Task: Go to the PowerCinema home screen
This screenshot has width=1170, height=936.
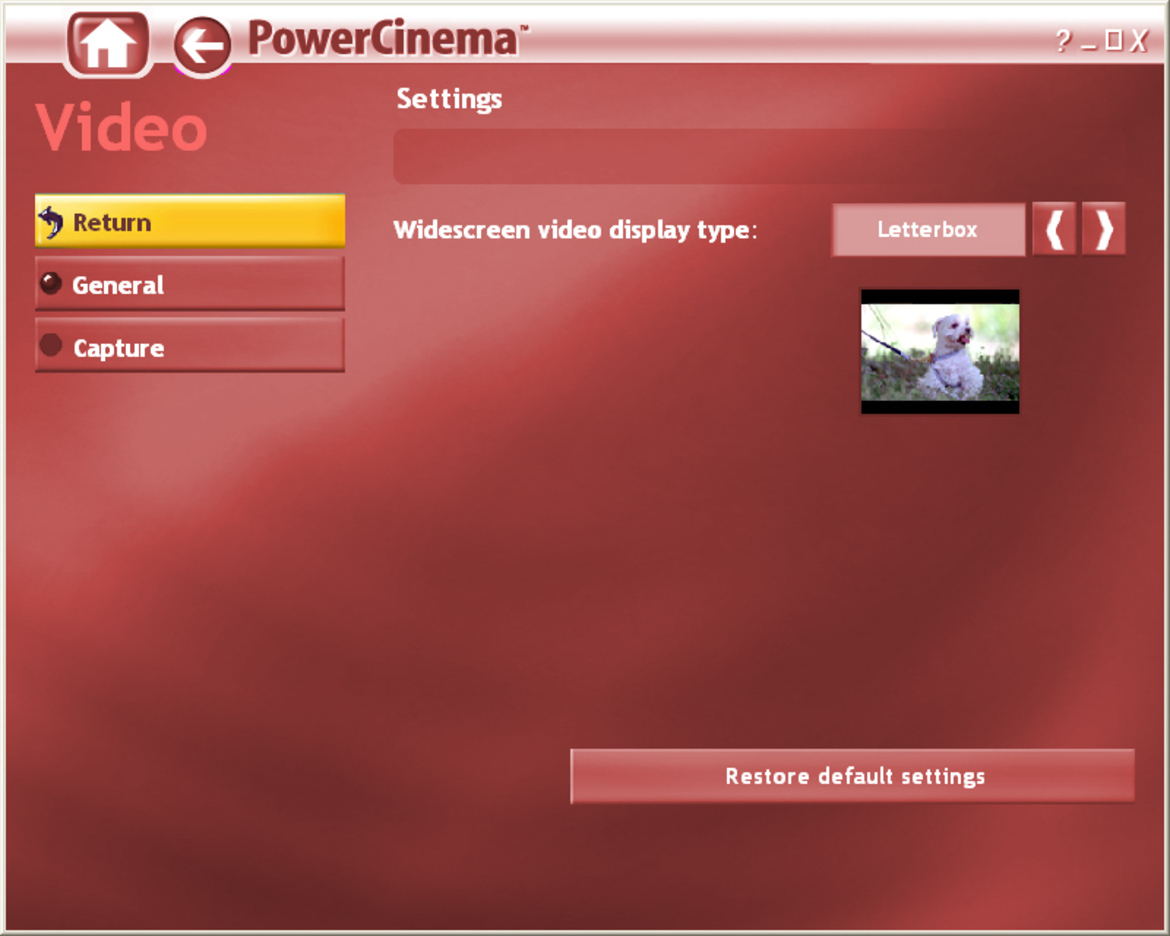Action: (x=107, y=43)
